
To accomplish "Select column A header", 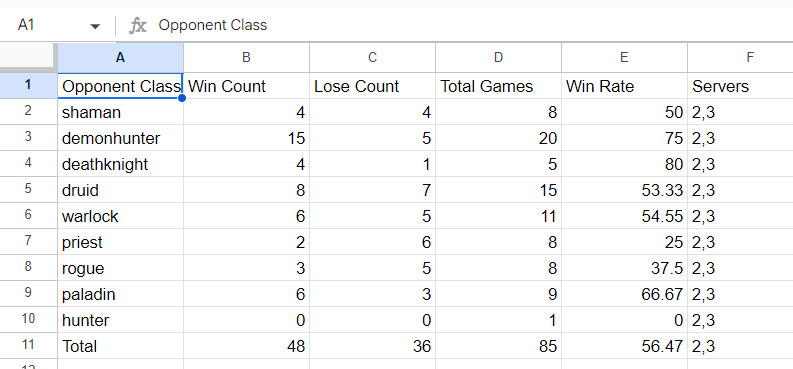I will coord(120,58).
